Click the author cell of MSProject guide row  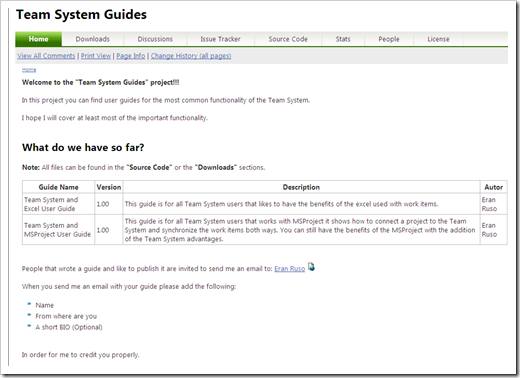tap(494, 230)
